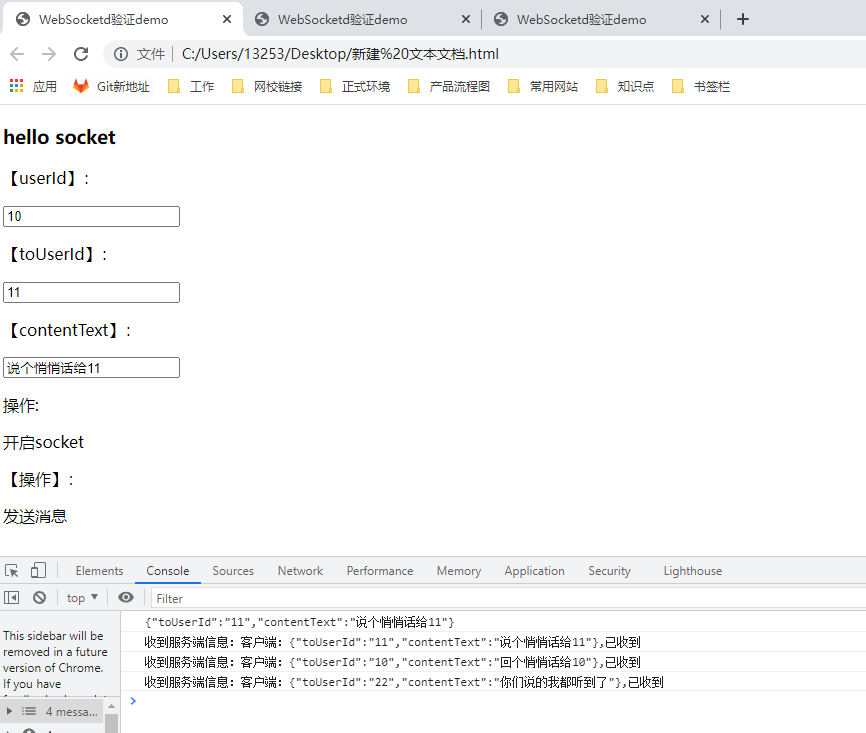866x733 pixels.
Task: Open the 常用网站 bookmark folder
Action: (543, 86)
